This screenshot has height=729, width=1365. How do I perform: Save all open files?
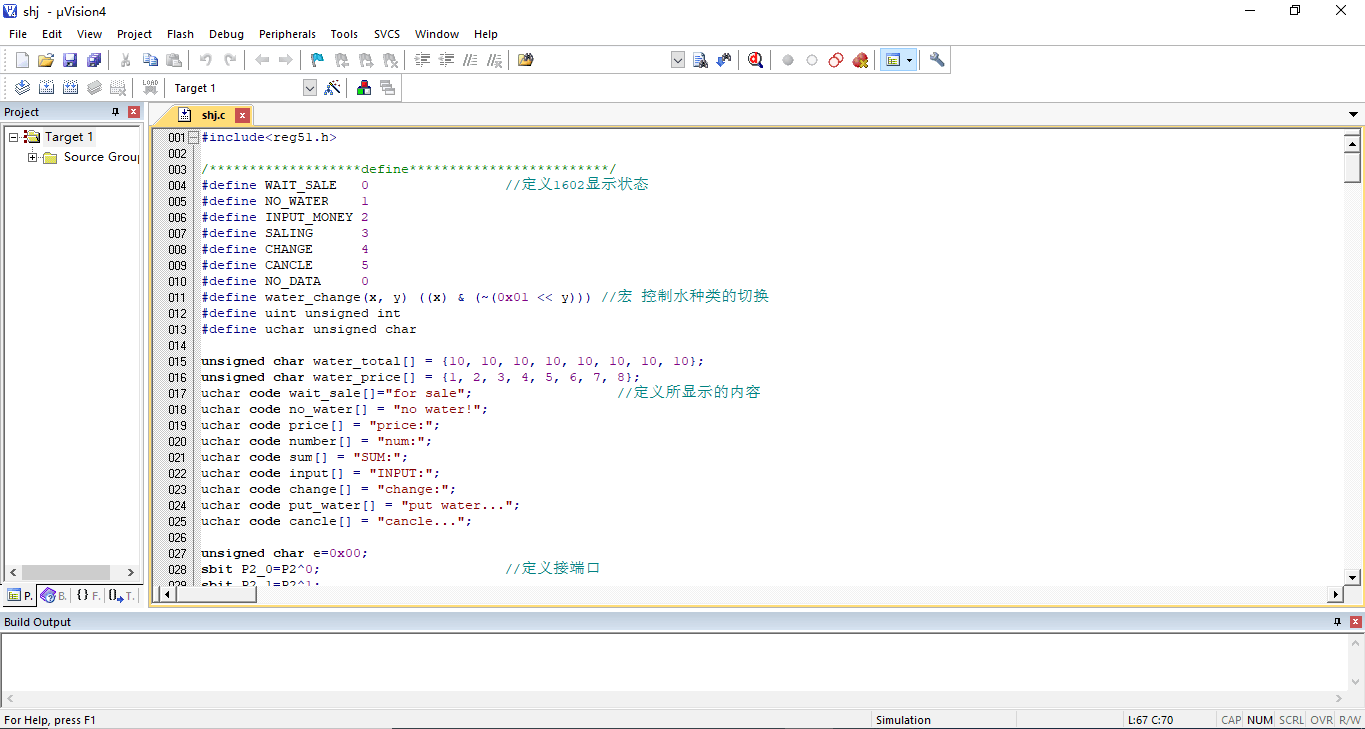94,60
